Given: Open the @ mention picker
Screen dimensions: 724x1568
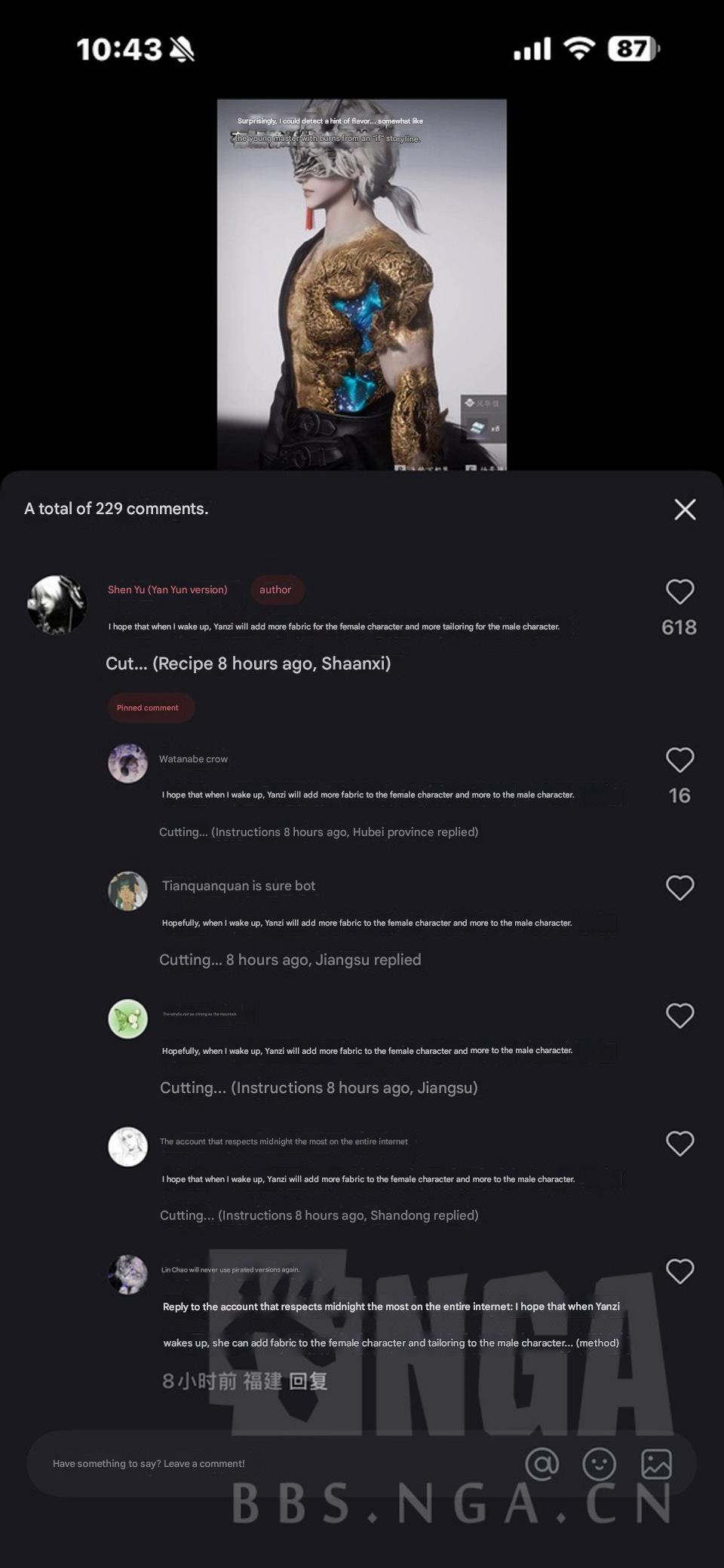Looking at the screenshot, I should (x=542, y=1463).
